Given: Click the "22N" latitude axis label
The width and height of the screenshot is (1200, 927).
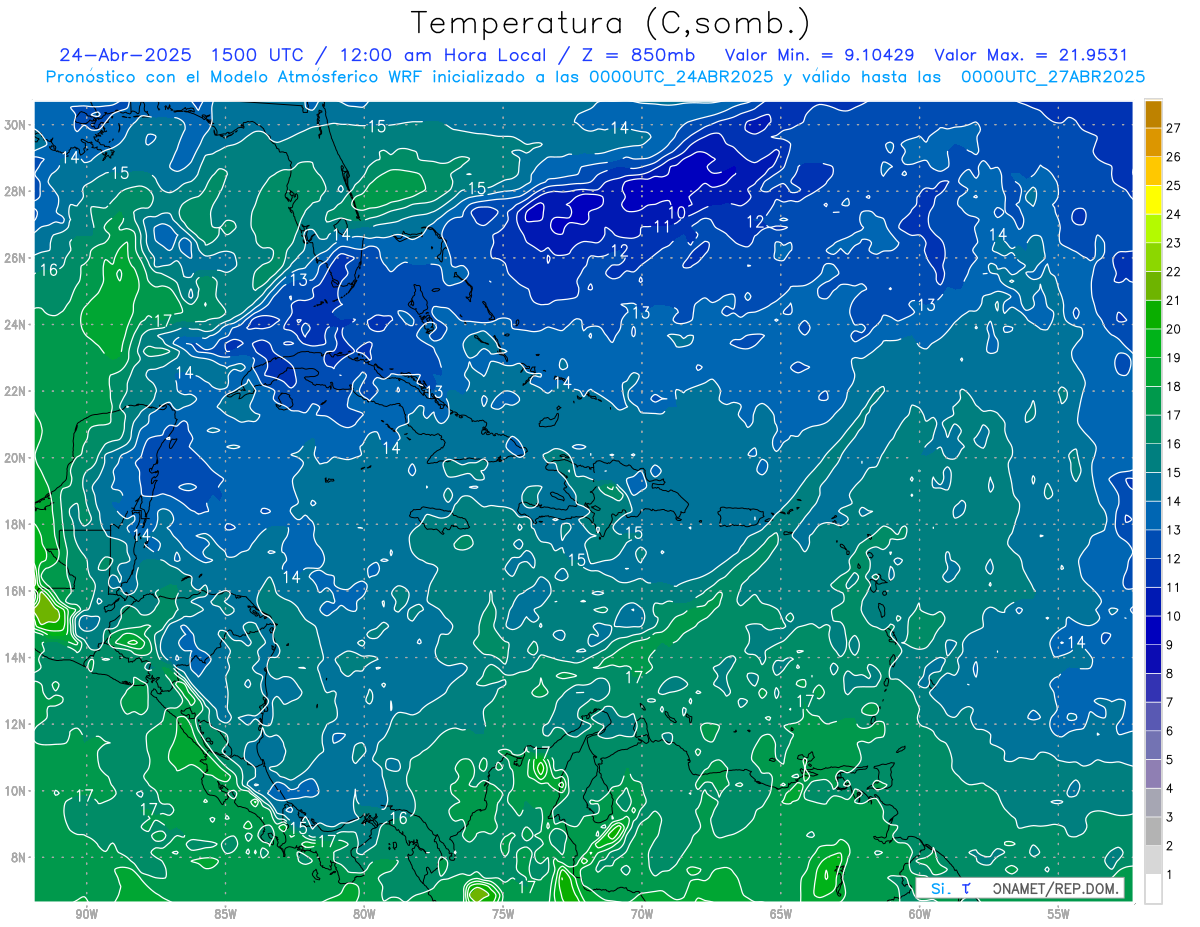Looking at the screenshot, I should [16, 391].
